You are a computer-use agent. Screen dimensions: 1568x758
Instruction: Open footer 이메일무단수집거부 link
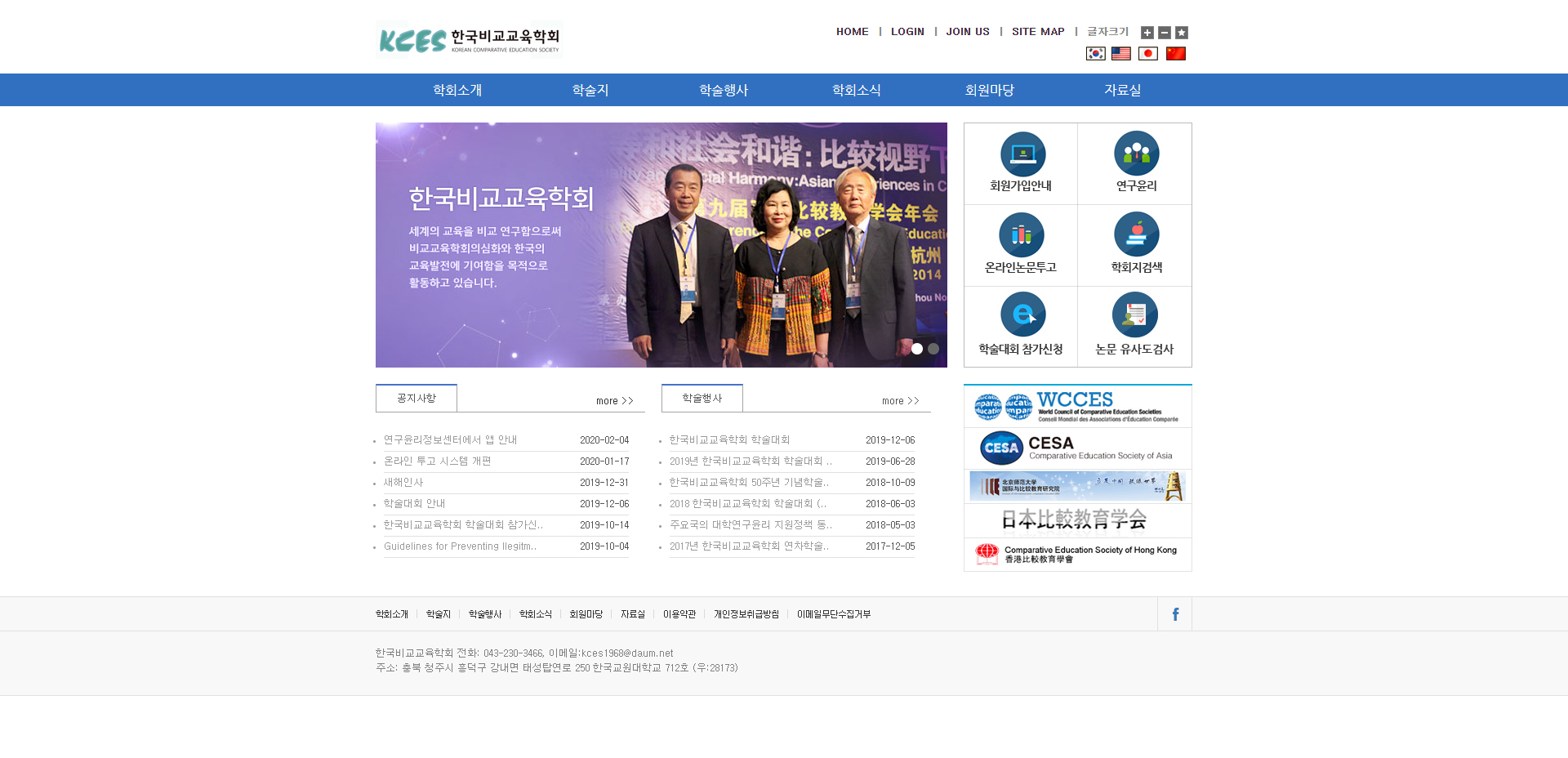[834, 614]
